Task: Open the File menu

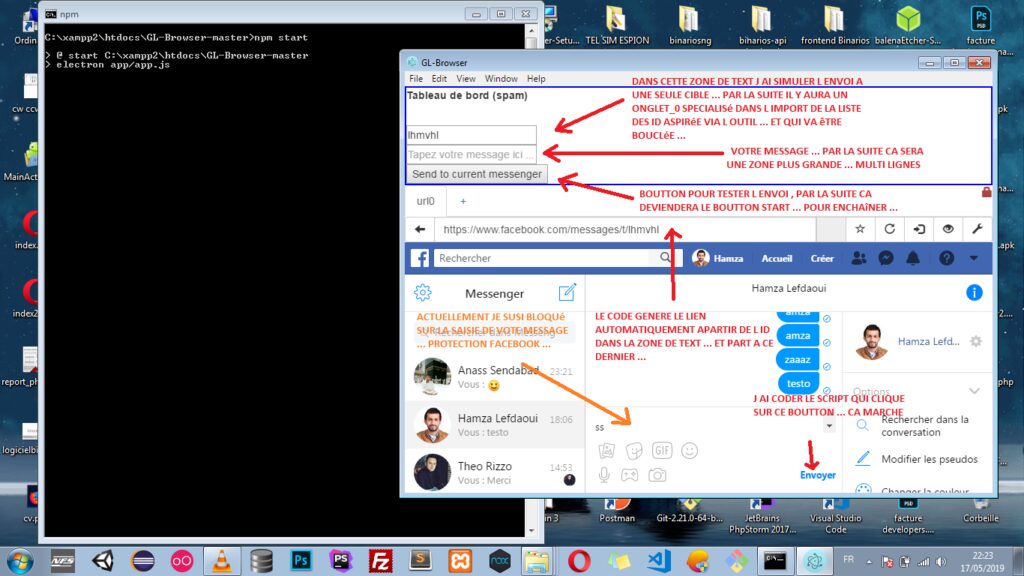Action: tap(416, 78)
